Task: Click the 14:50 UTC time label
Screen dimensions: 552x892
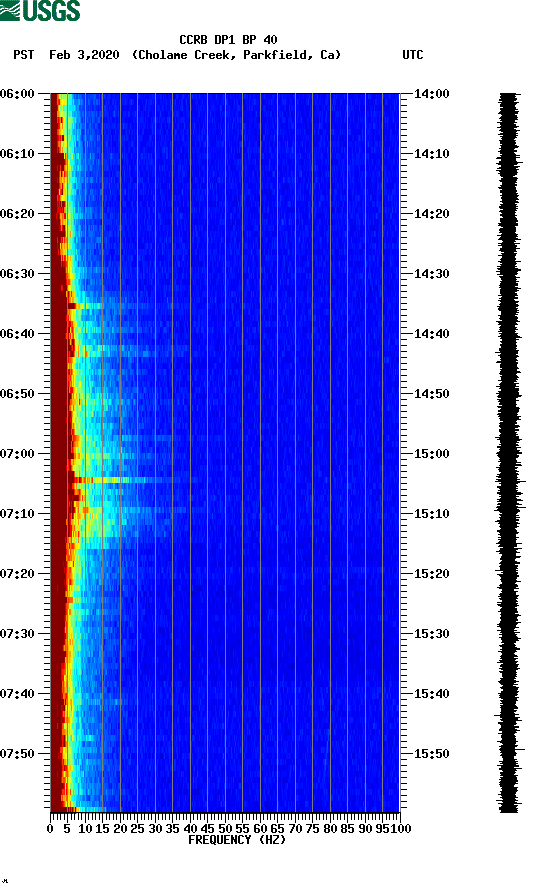Action: 432,394
